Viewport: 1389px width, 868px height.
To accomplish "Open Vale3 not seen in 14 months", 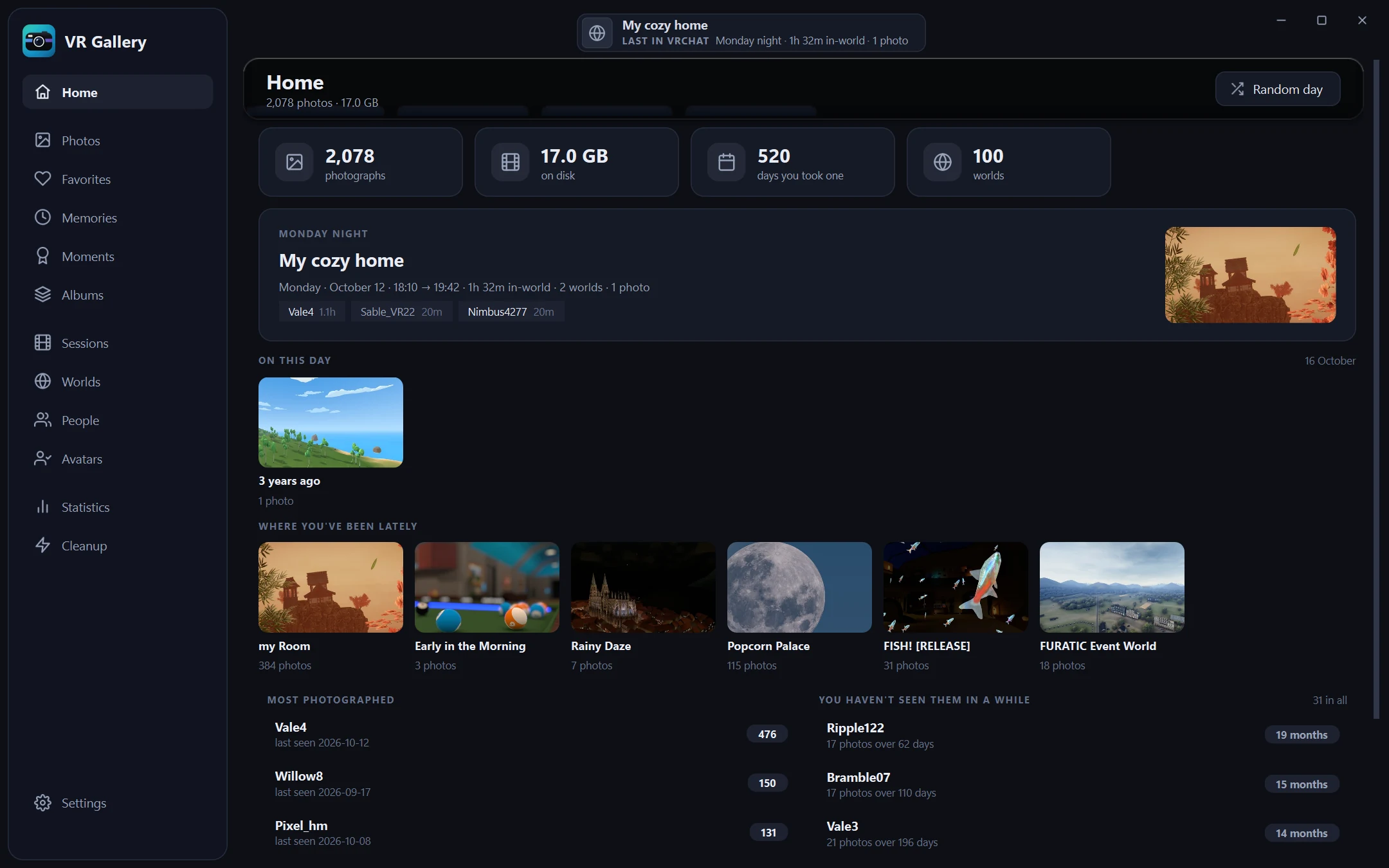I will [x=1083, y=833].
